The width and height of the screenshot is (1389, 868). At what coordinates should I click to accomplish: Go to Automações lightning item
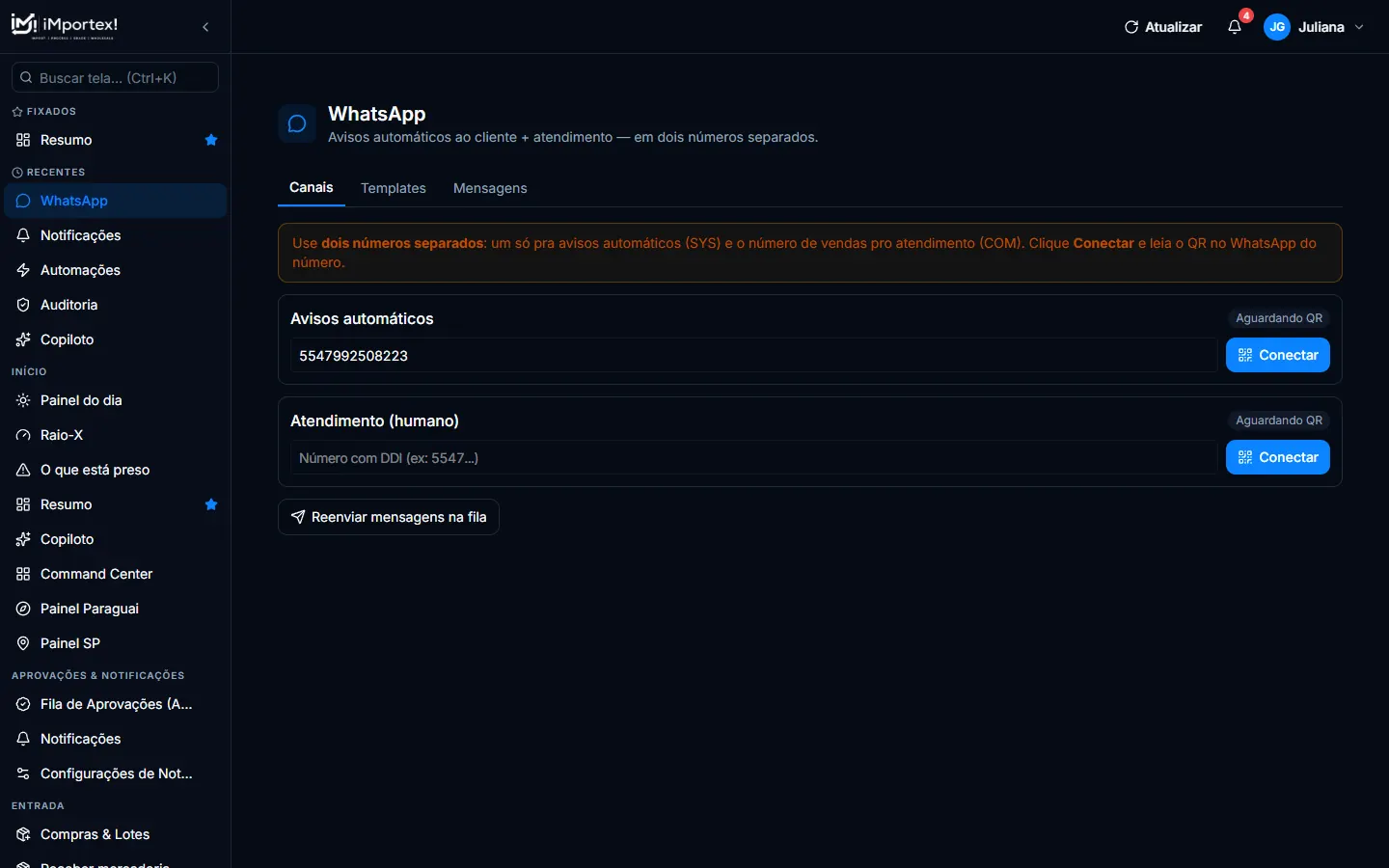[115, 270]
